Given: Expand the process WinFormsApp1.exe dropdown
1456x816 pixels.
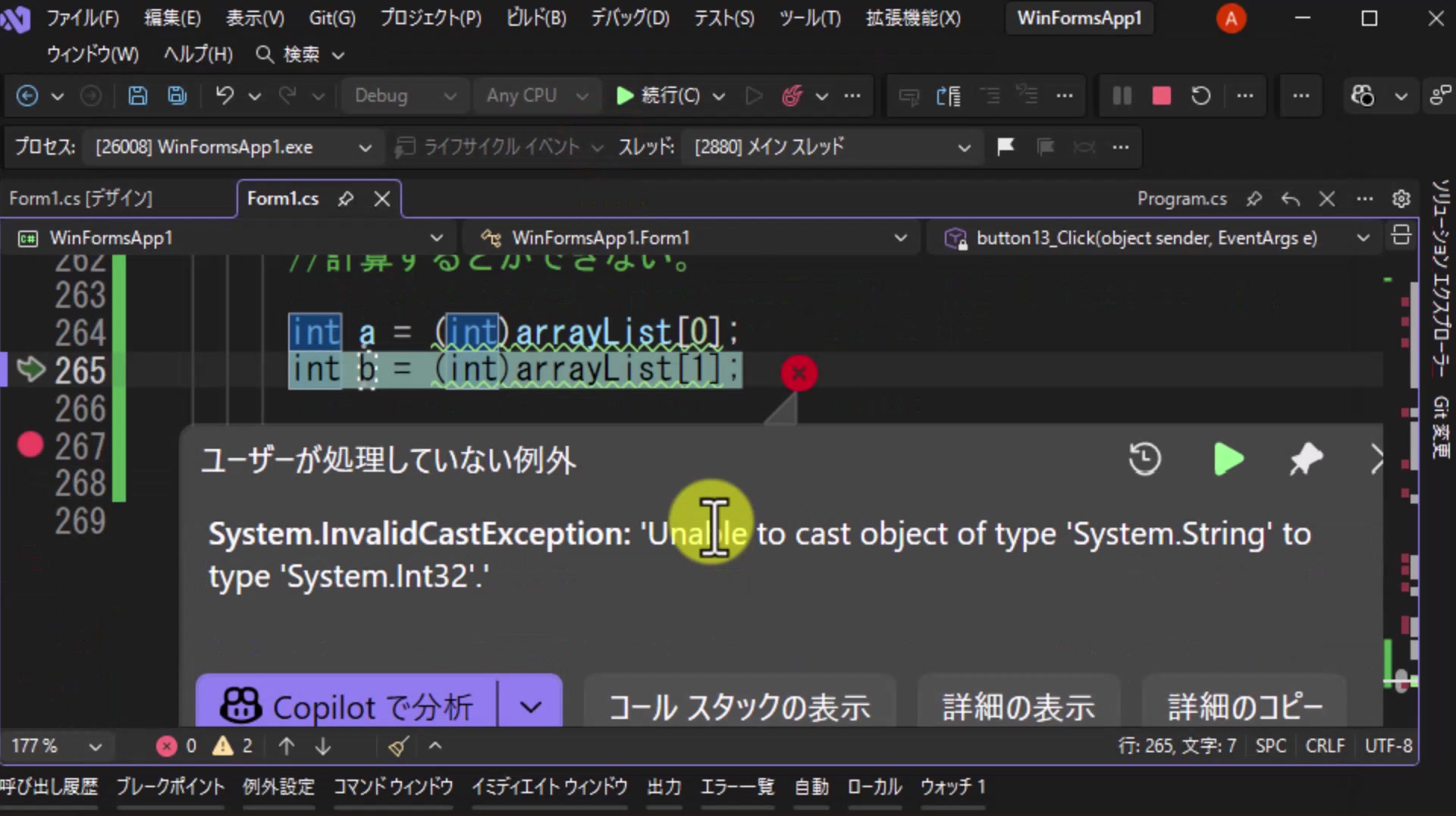Looking at the screenshot, I should point(365,147).
